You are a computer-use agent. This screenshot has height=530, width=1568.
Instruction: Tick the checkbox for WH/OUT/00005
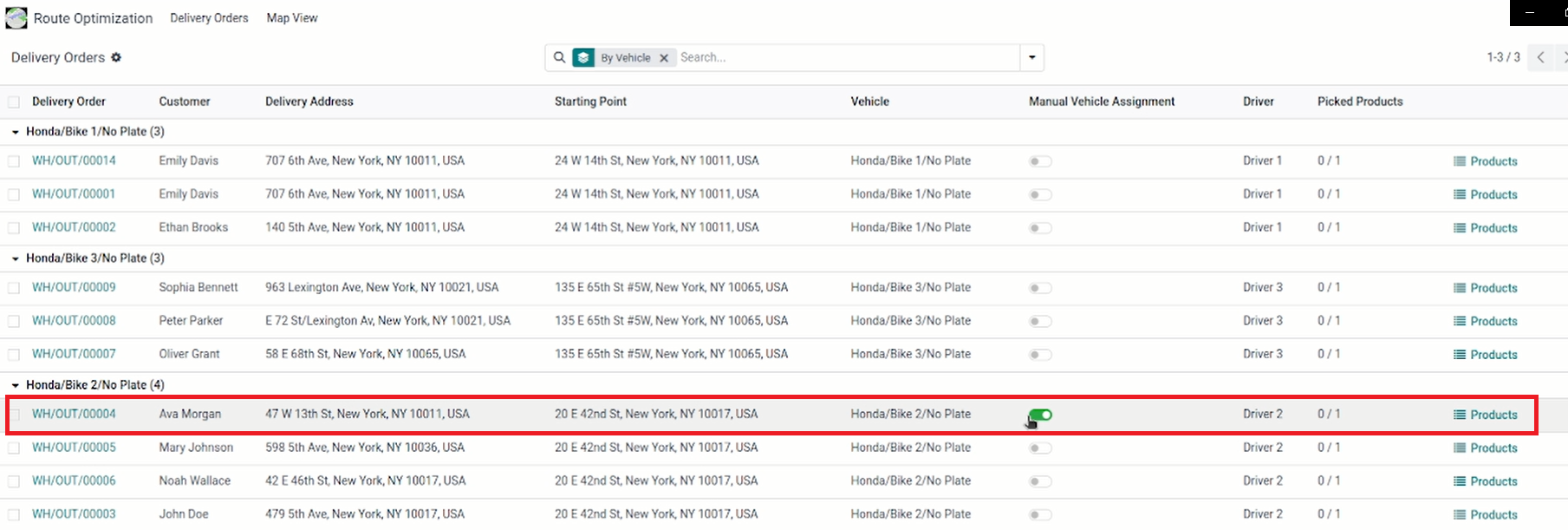14,448
